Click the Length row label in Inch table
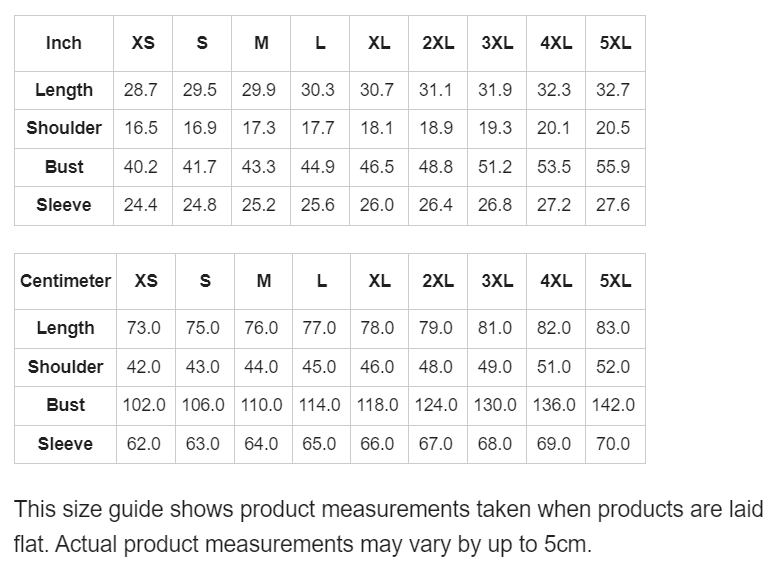Viewport: 771px width, 562px height. [x=64, y=90]
